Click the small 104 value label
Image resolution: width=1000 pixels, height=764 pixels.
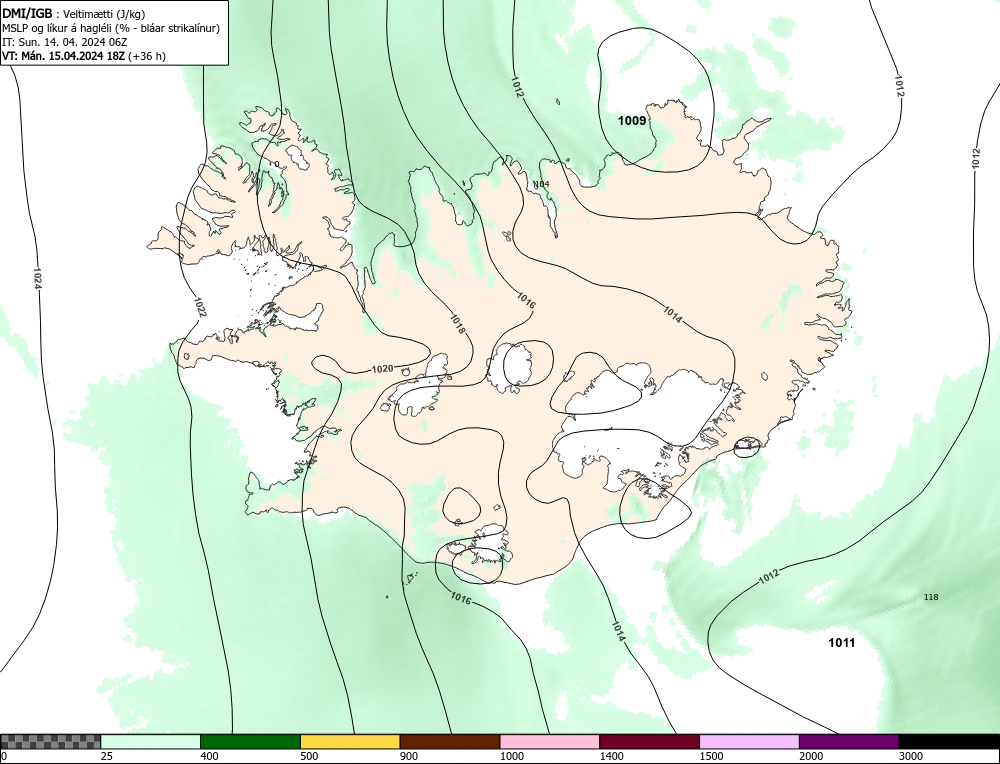pyautogui.click(x=541, y=184)
